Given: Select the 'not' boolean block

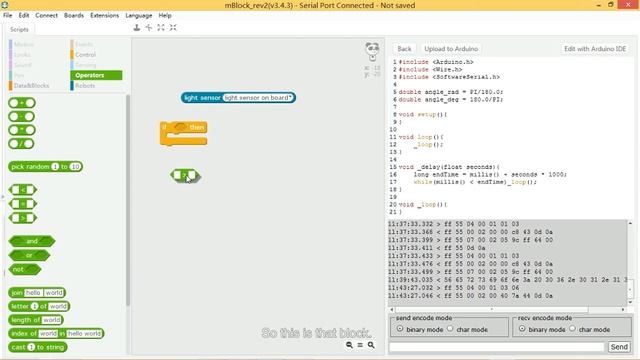Looking at the screenshot, I should [24, 269].
